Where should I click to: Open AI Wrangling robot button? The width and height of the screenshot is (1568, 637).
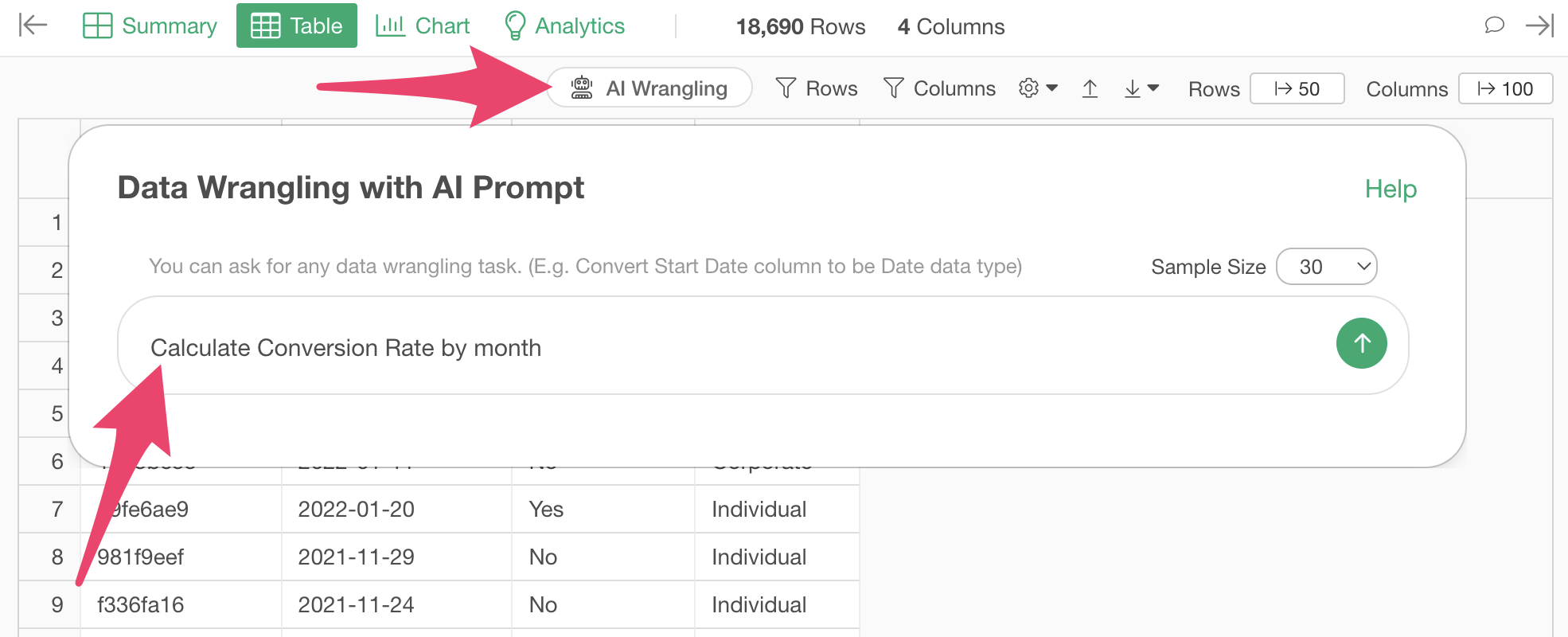pyautogui.click(x=649, y=88)
